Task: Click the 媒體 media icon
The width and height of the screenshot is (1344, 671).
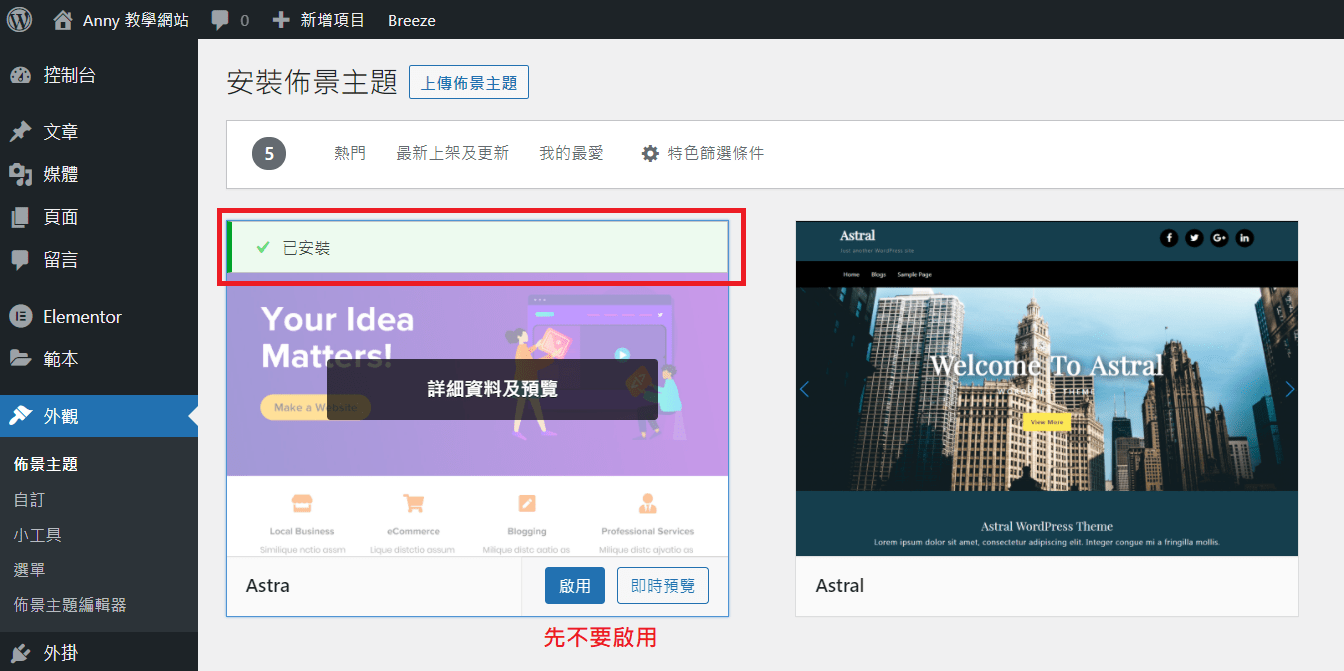Action: (x=20, y=175)
